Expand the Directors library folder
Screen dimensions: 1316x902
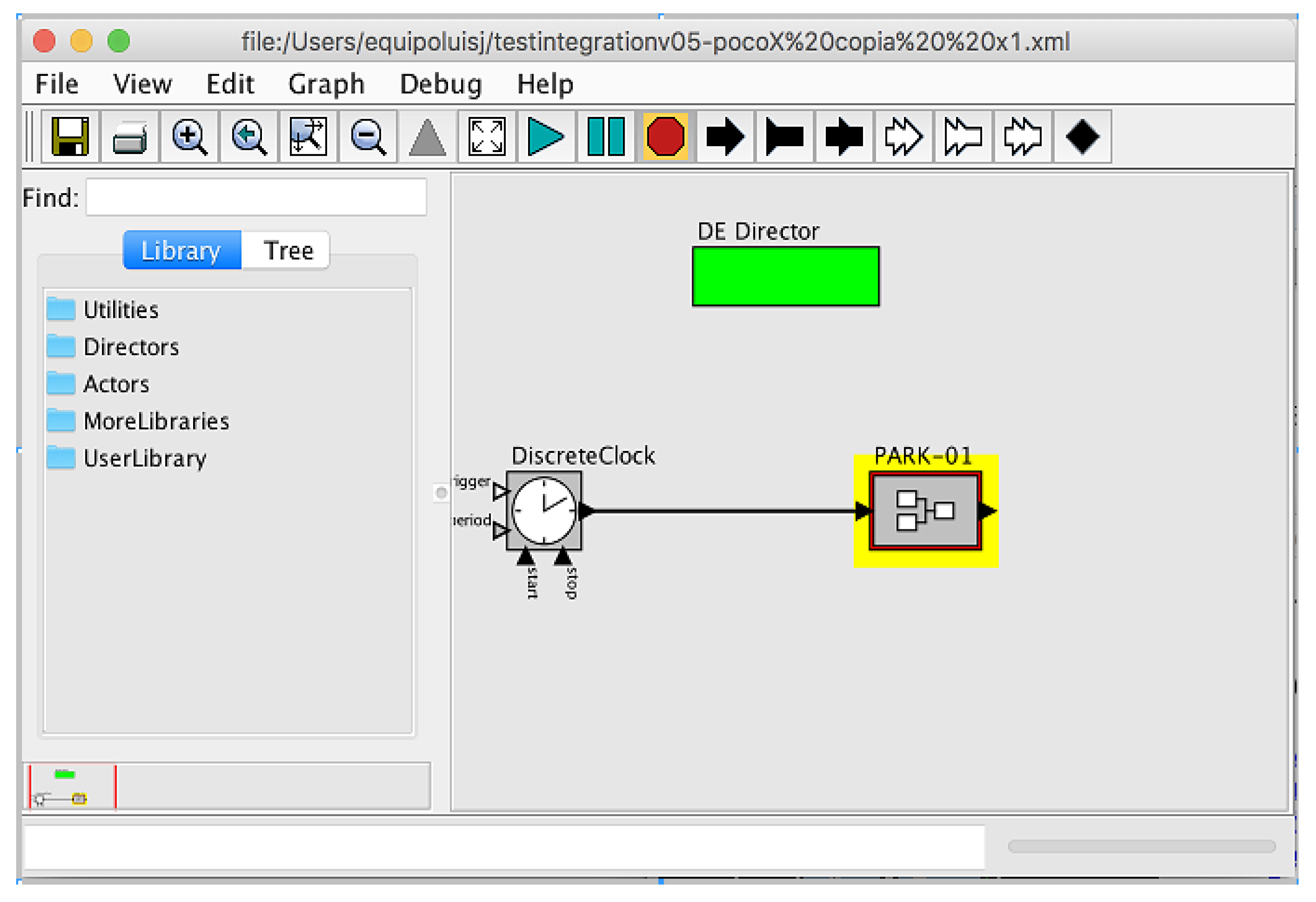click(x=131, y=347)
